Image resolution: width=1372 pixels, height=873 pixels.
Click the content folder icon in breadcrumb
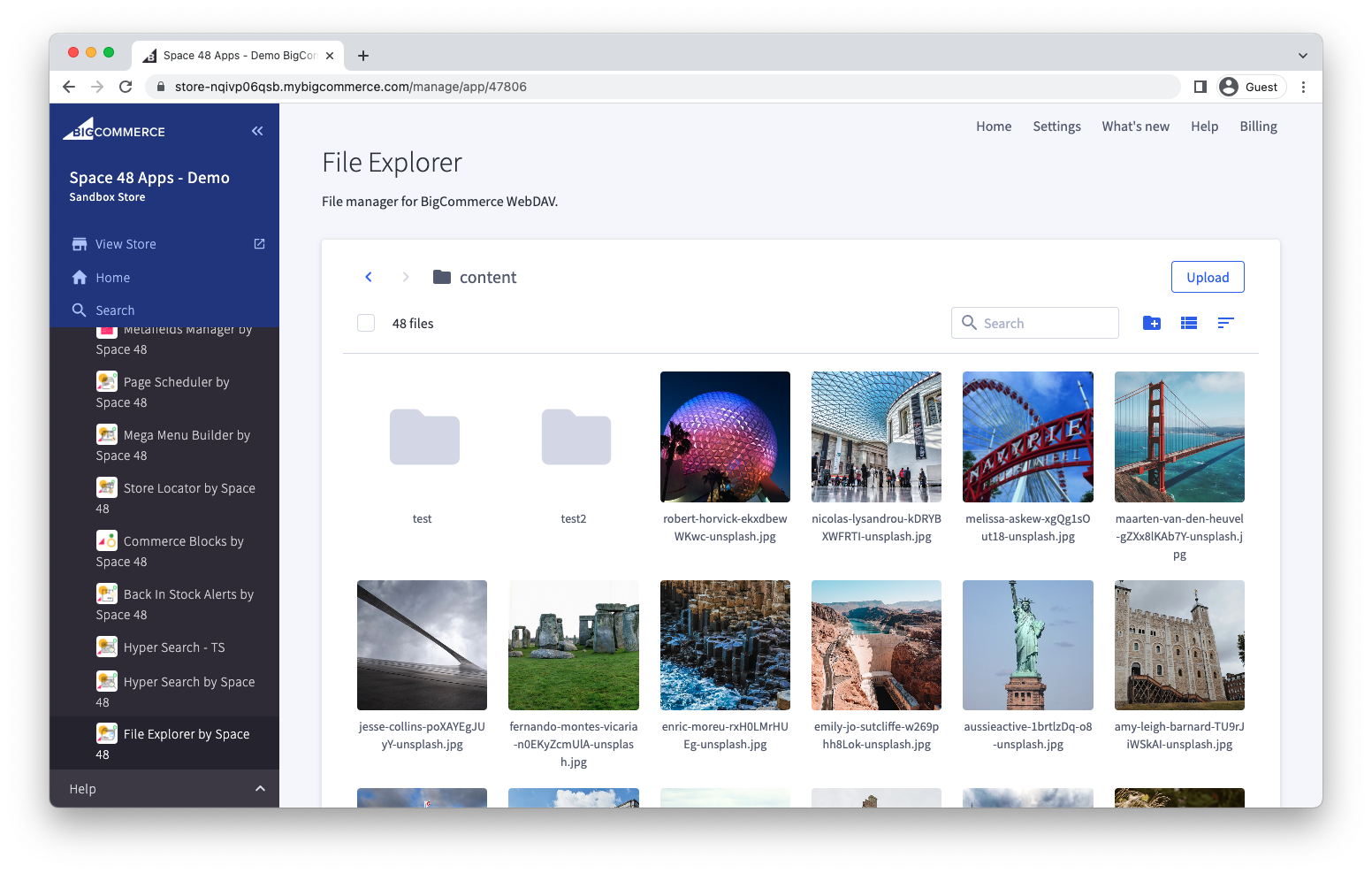tap(442, 277)
